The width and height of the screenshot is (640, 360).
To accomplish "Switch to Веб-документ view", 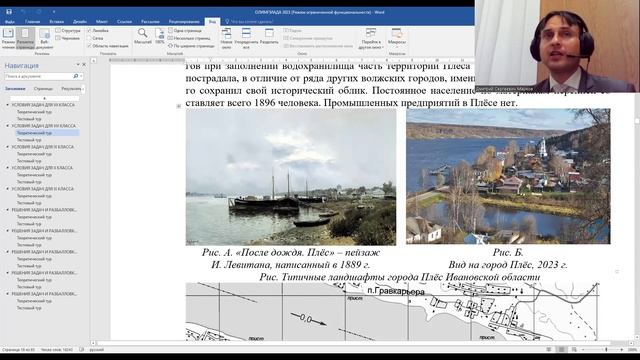I will (x=44, y=39).
